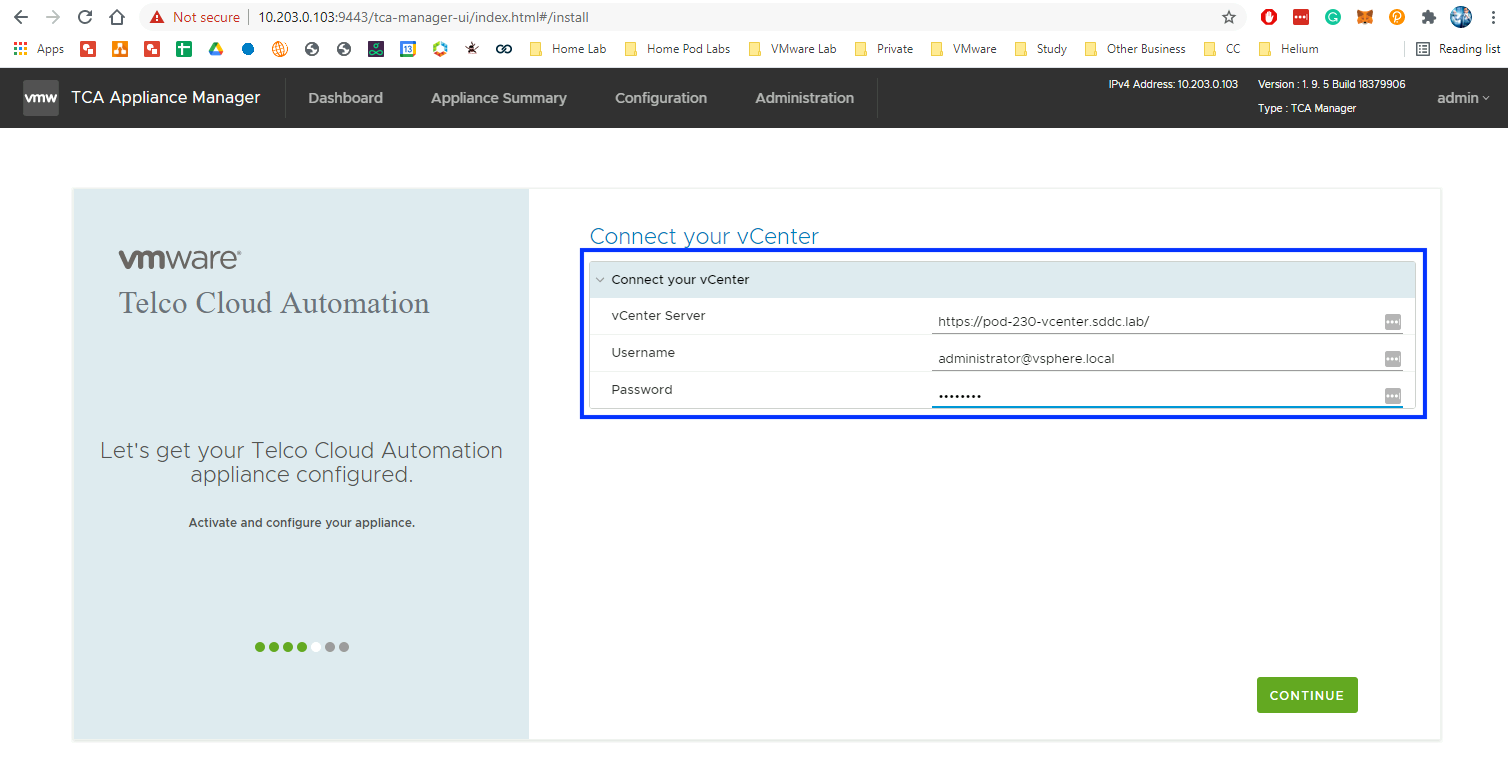Click password manager icon in vCenter Server field
The width and height of the screenshot is (1508, 758).
[x=1392, y=322]
